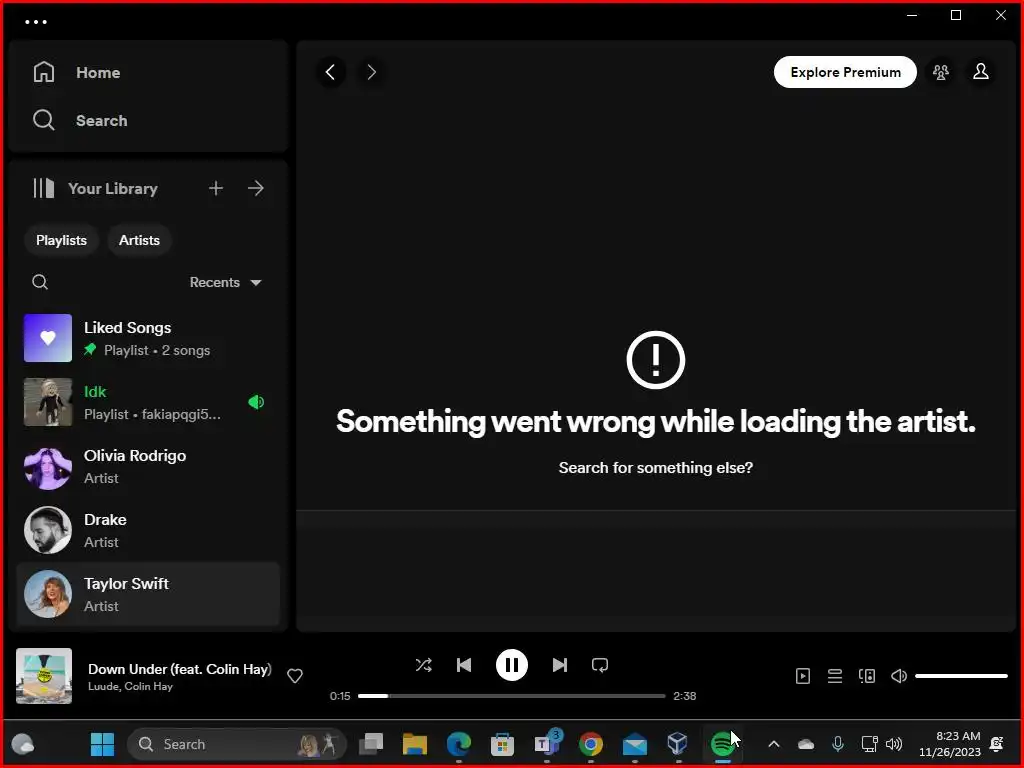
Task: Open OneDrive tray icon
Action: 806,744
